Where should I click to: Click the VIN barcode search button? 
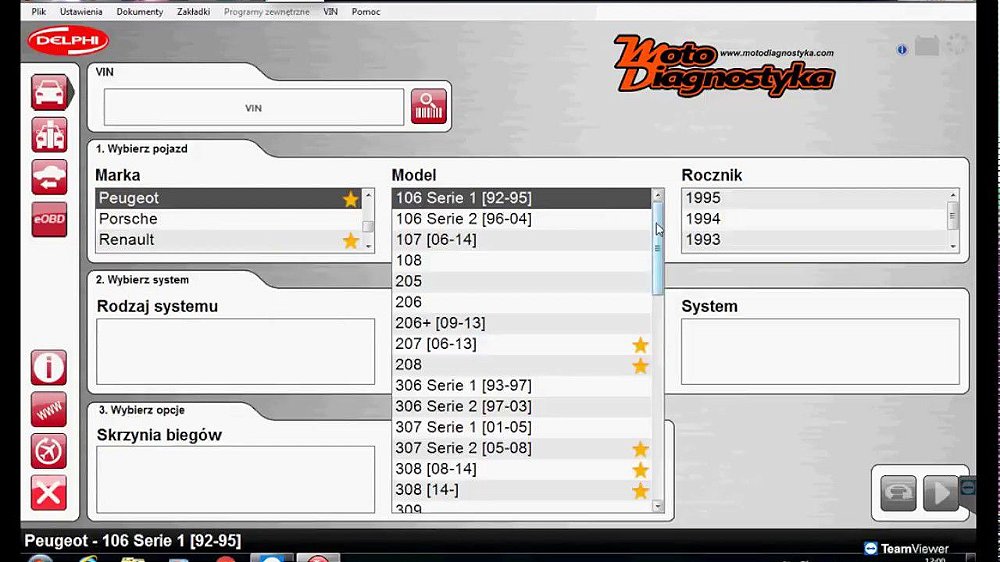point(428,107)
